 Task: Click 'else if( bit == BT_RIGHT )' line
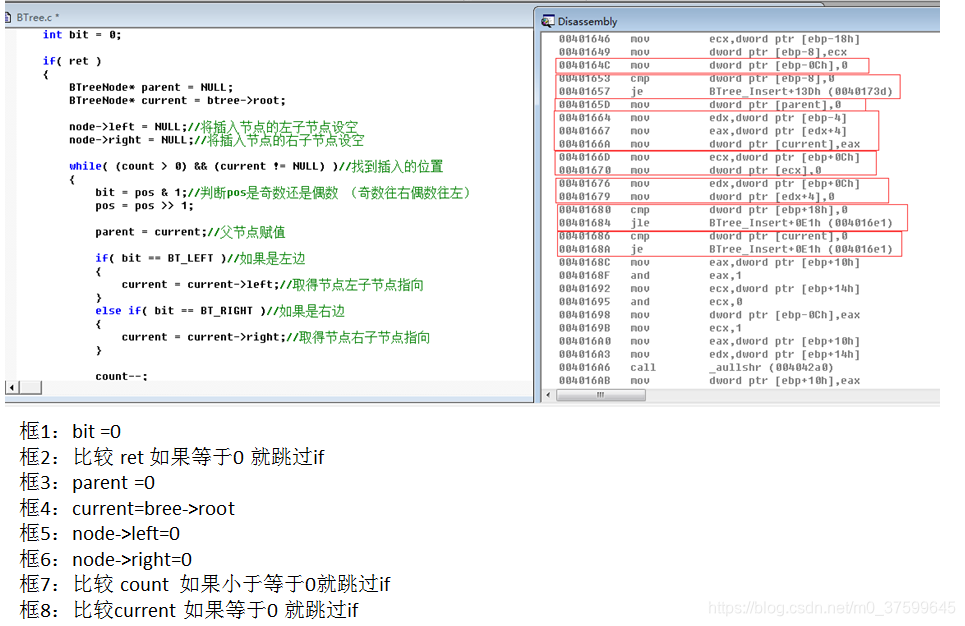click(220, 311)
